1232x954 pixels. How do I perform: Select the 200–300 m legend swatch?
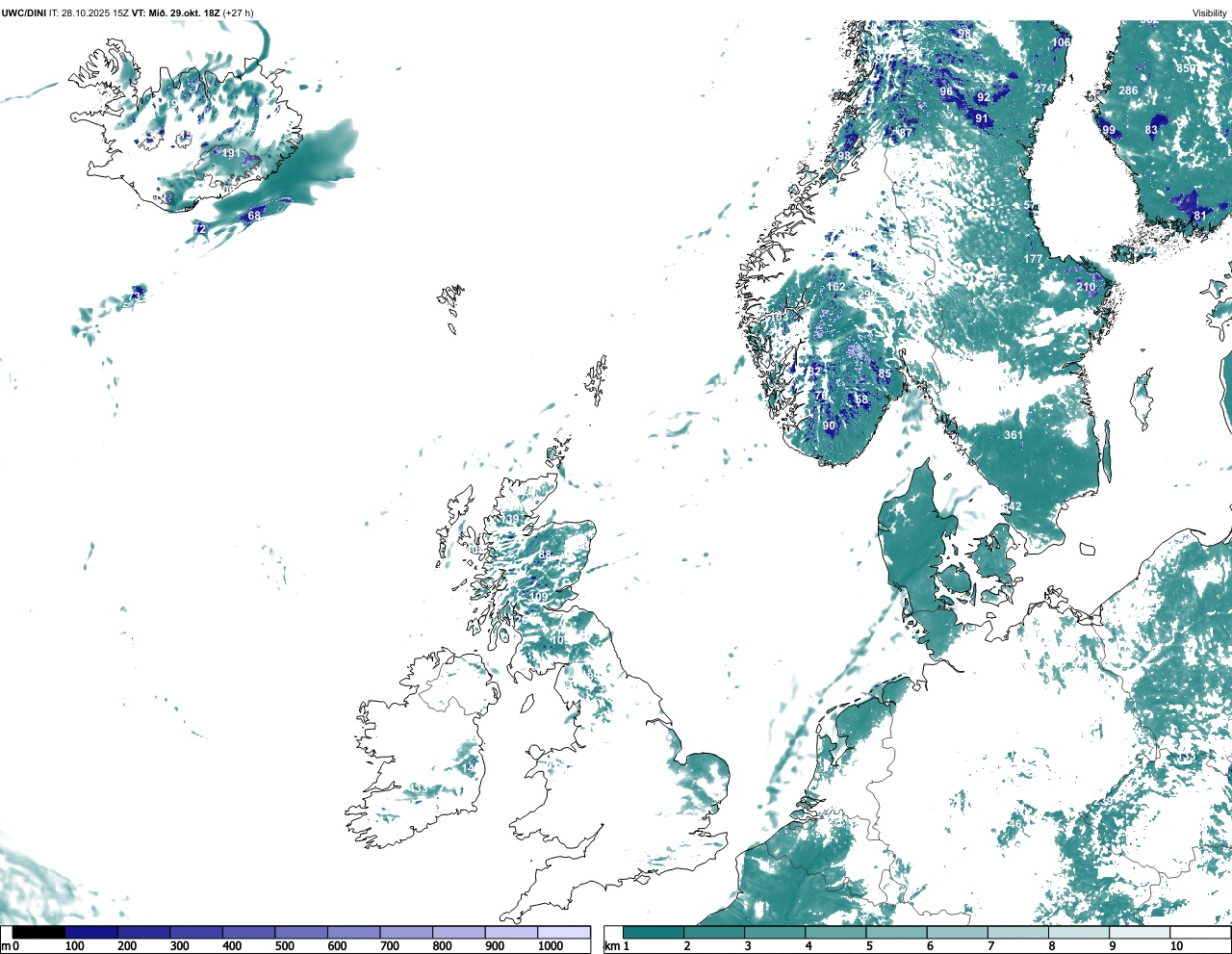(143, 932)
